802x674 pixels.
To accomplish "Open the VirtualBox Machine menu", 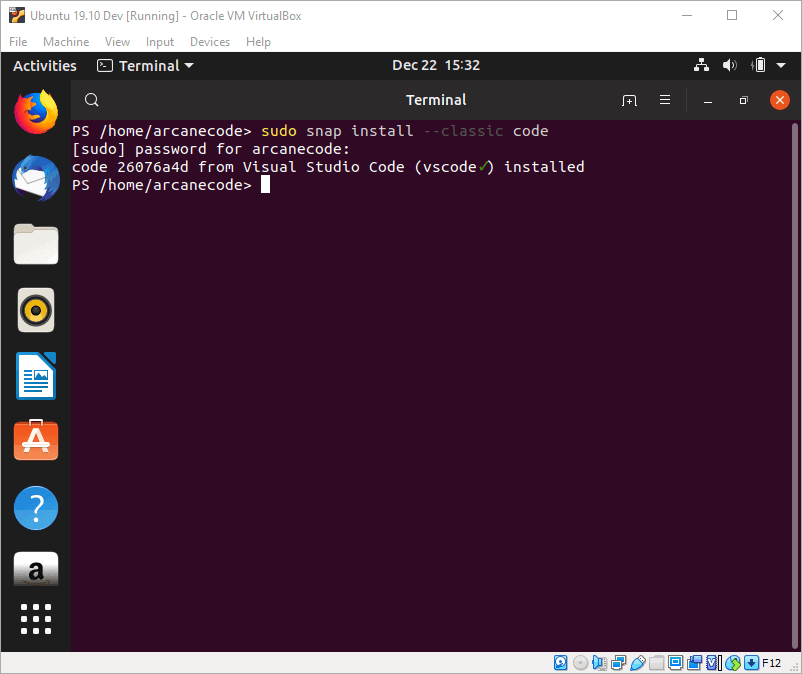I will 66,42.
